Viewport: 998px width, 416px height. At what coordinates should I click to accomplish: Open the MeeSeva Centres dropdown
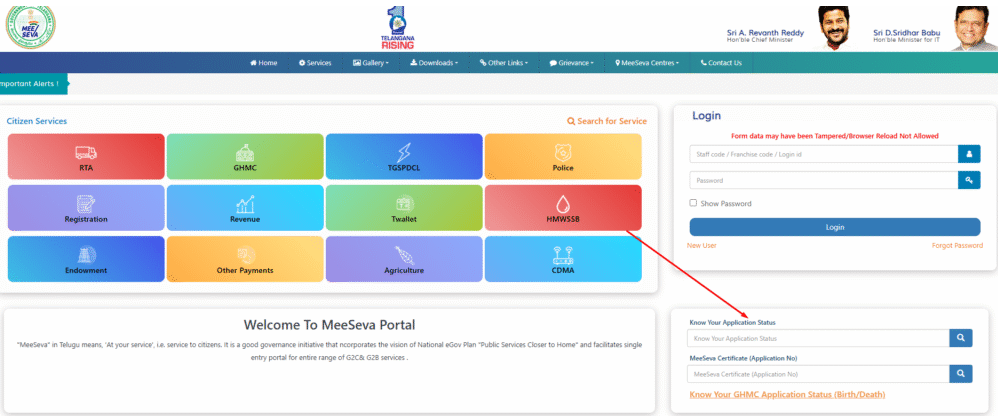pyautogui.click(x=648, y=63)
